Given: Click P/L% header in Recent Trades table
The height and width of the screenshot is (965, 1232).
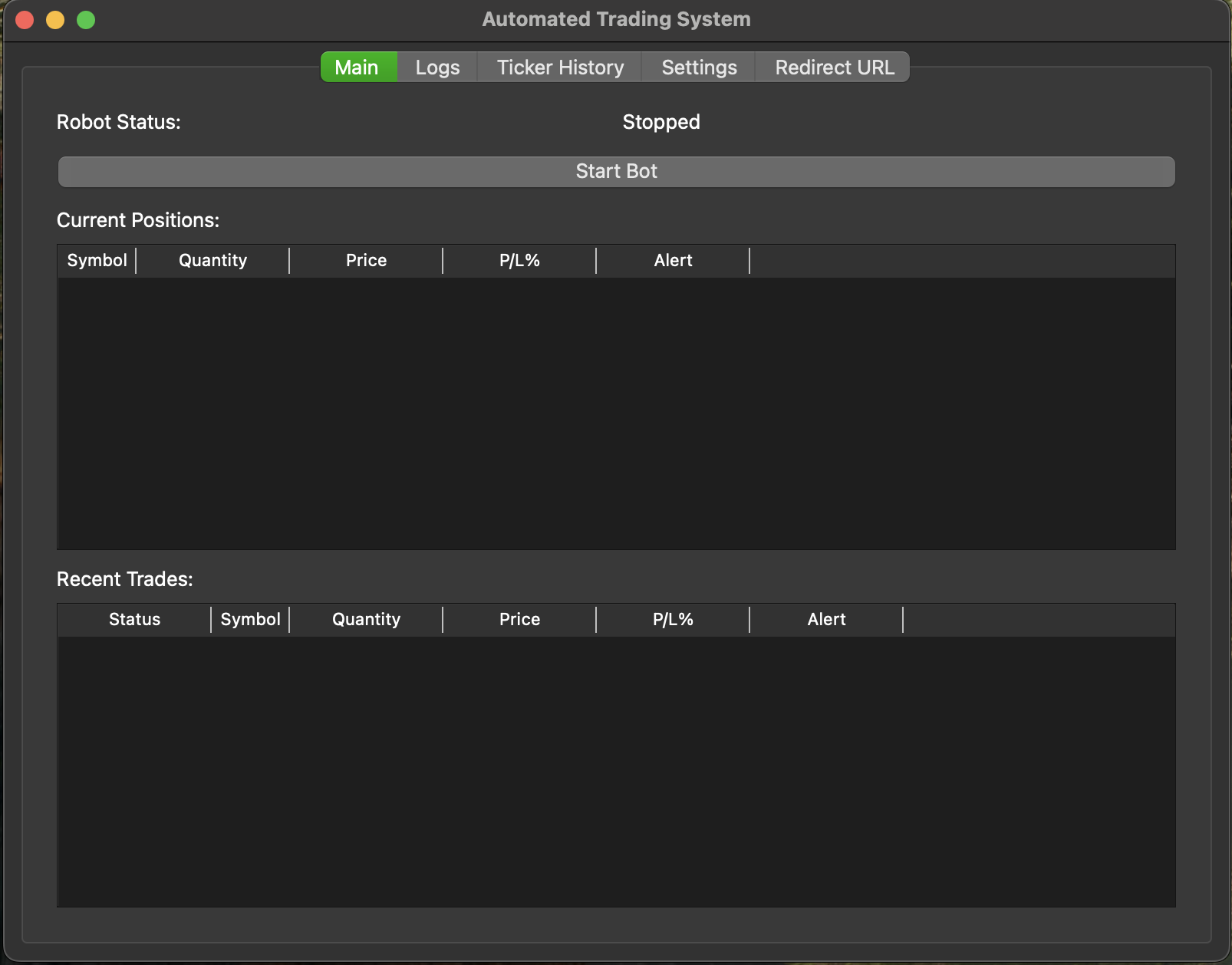Looking at the screenshot, I should (x=673, y=620).
